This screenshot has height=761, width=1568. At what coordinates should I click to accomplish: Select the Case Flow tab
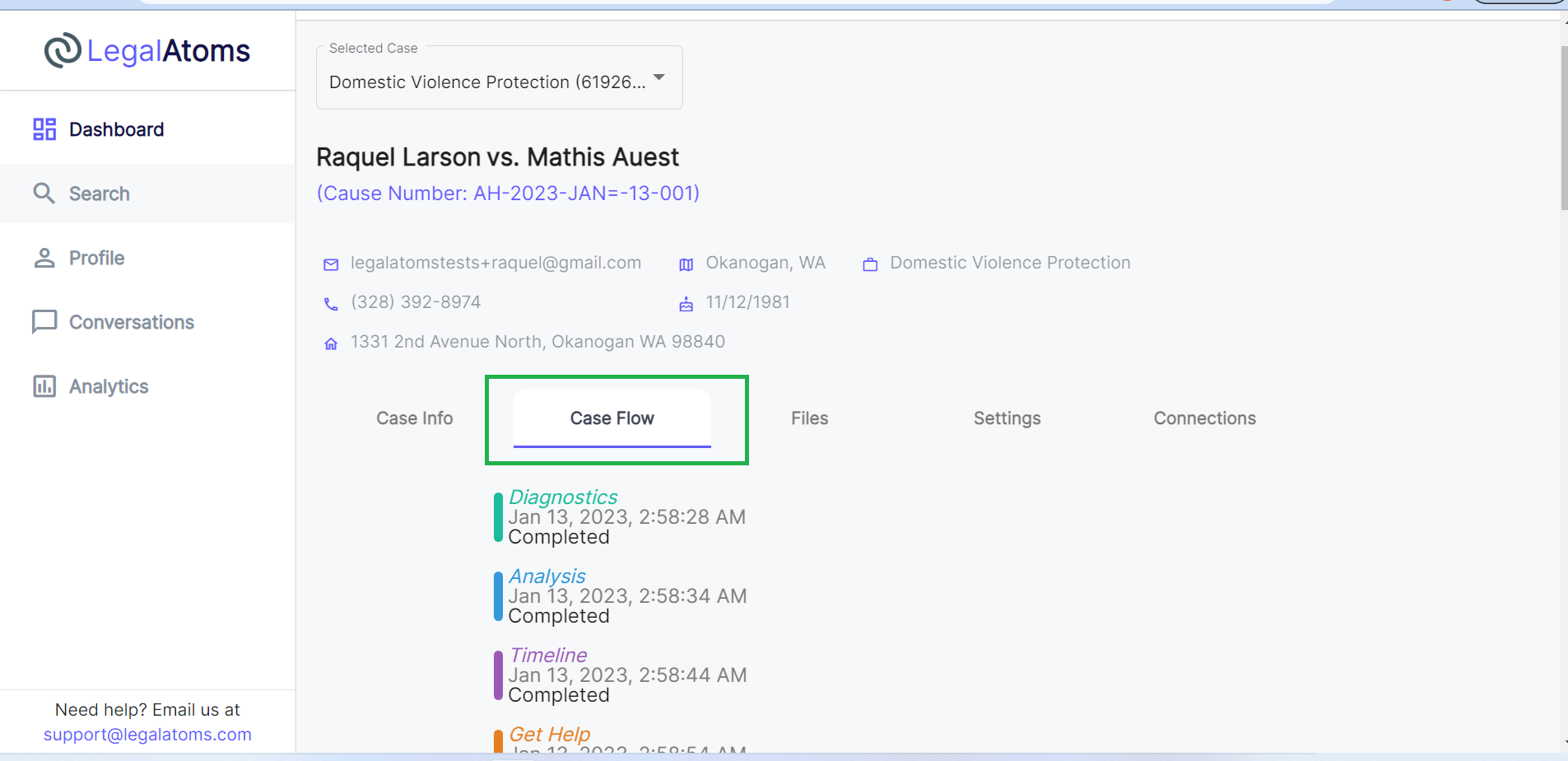click(612, 418)
